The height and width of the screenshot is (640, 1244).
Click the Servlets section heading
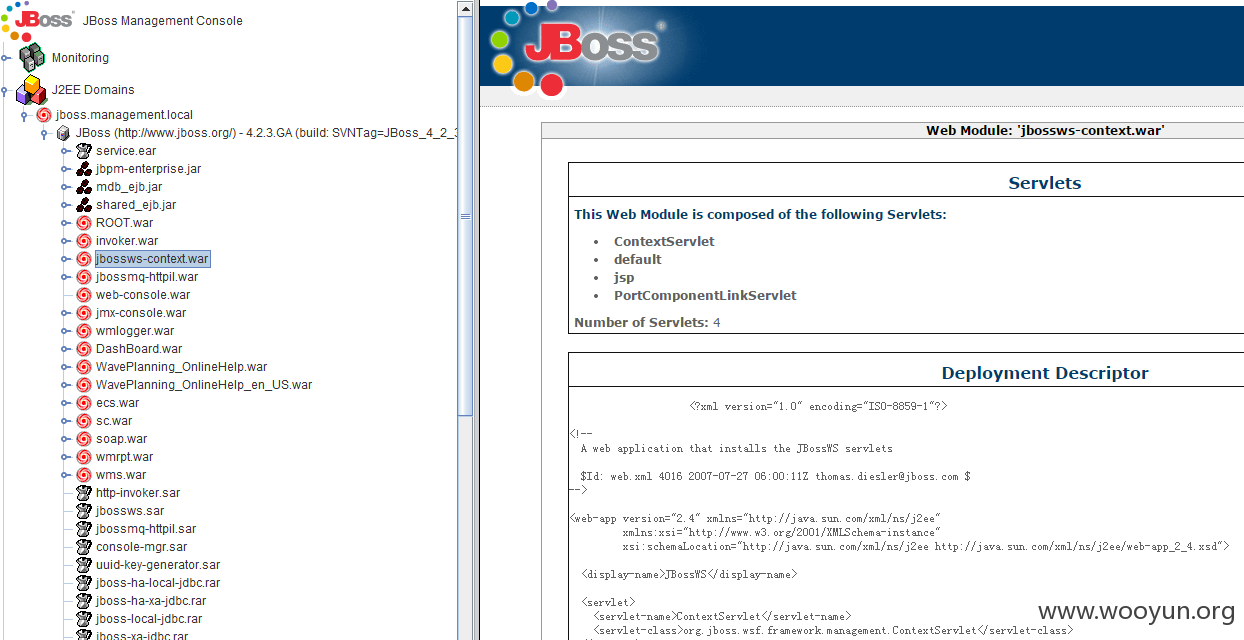click(1045, 183)
